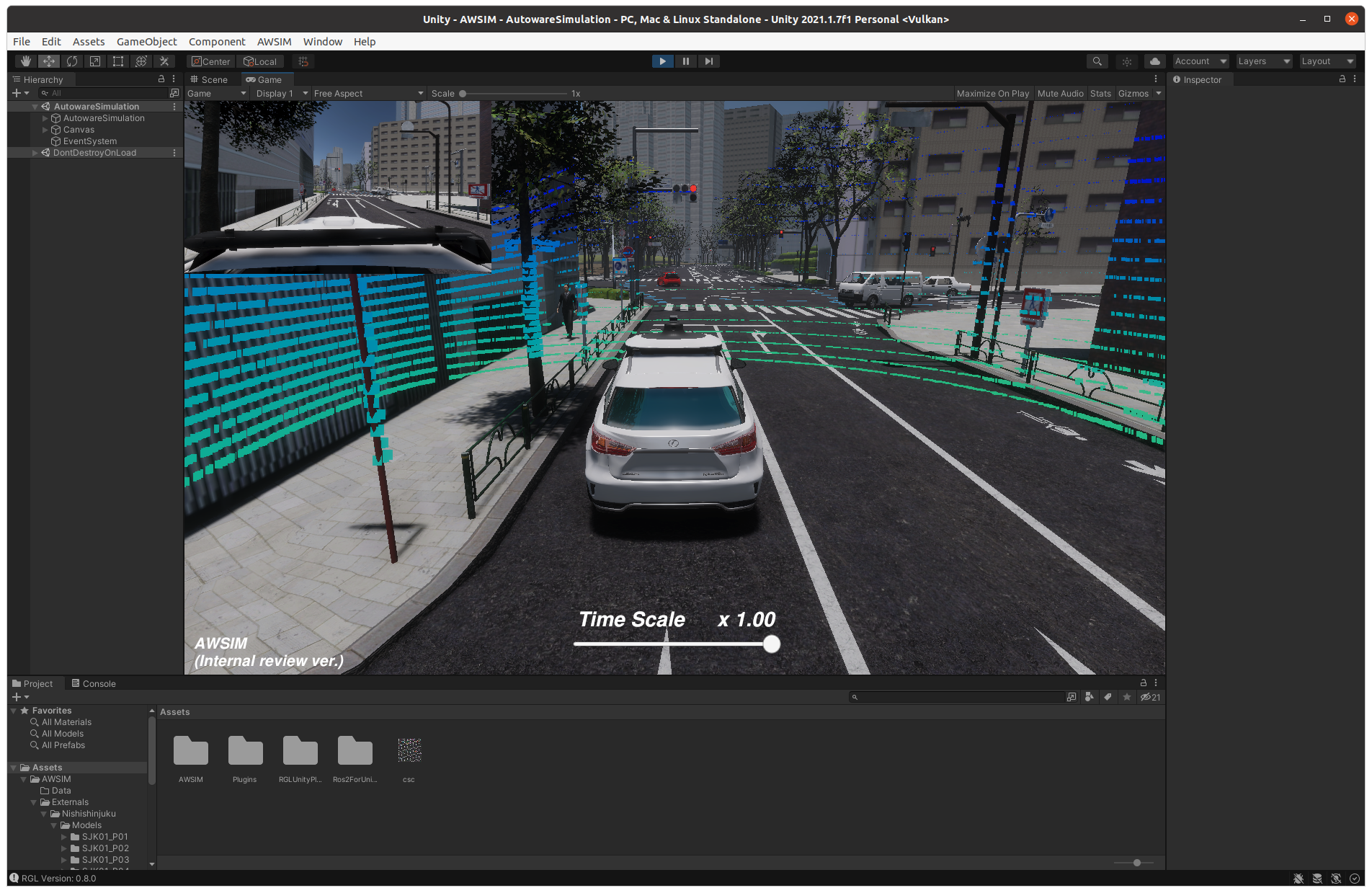Select All Materials favorite search

[66, 722]
